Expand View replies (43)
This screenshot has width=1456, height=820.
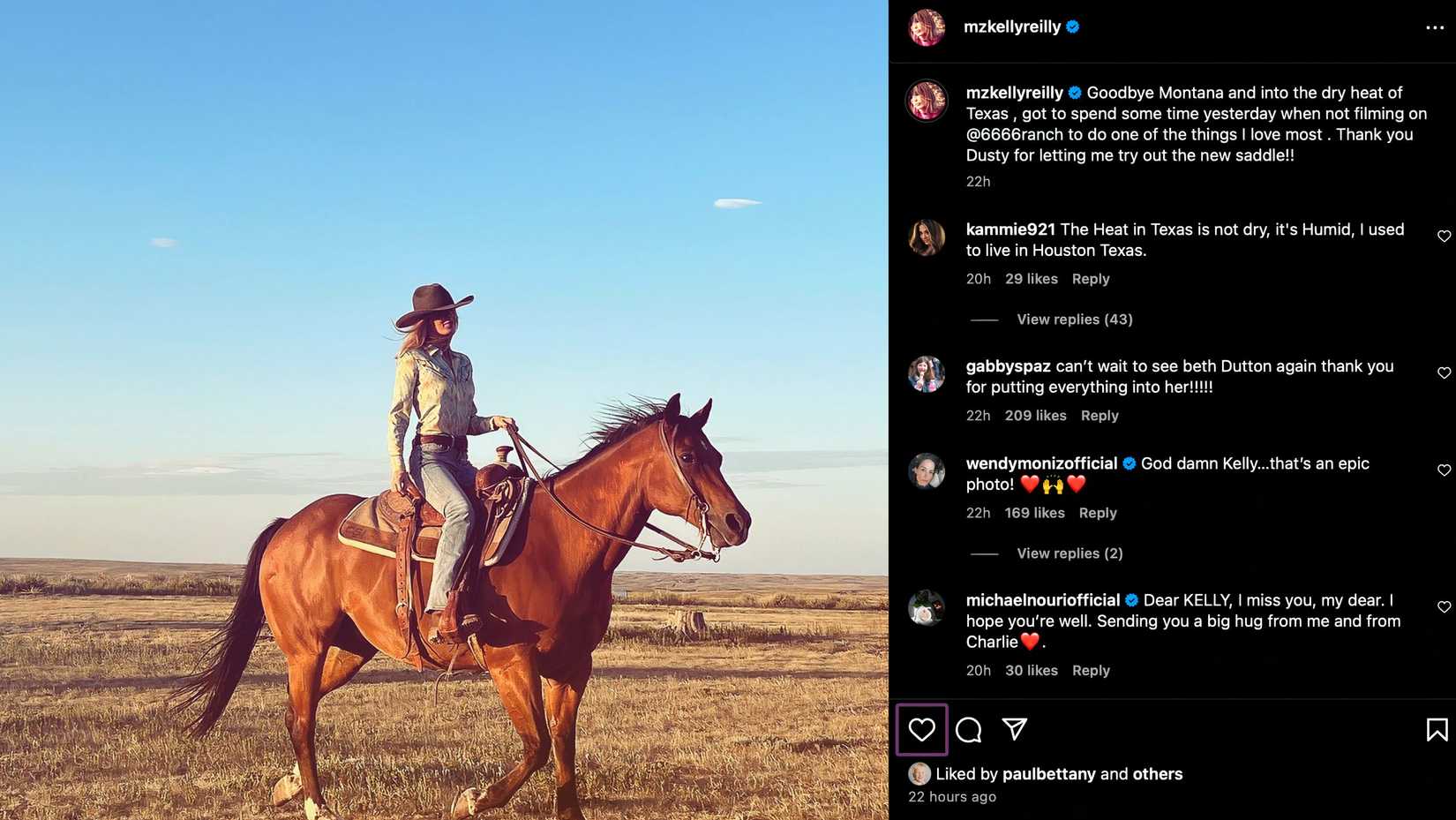(1074, 320)
